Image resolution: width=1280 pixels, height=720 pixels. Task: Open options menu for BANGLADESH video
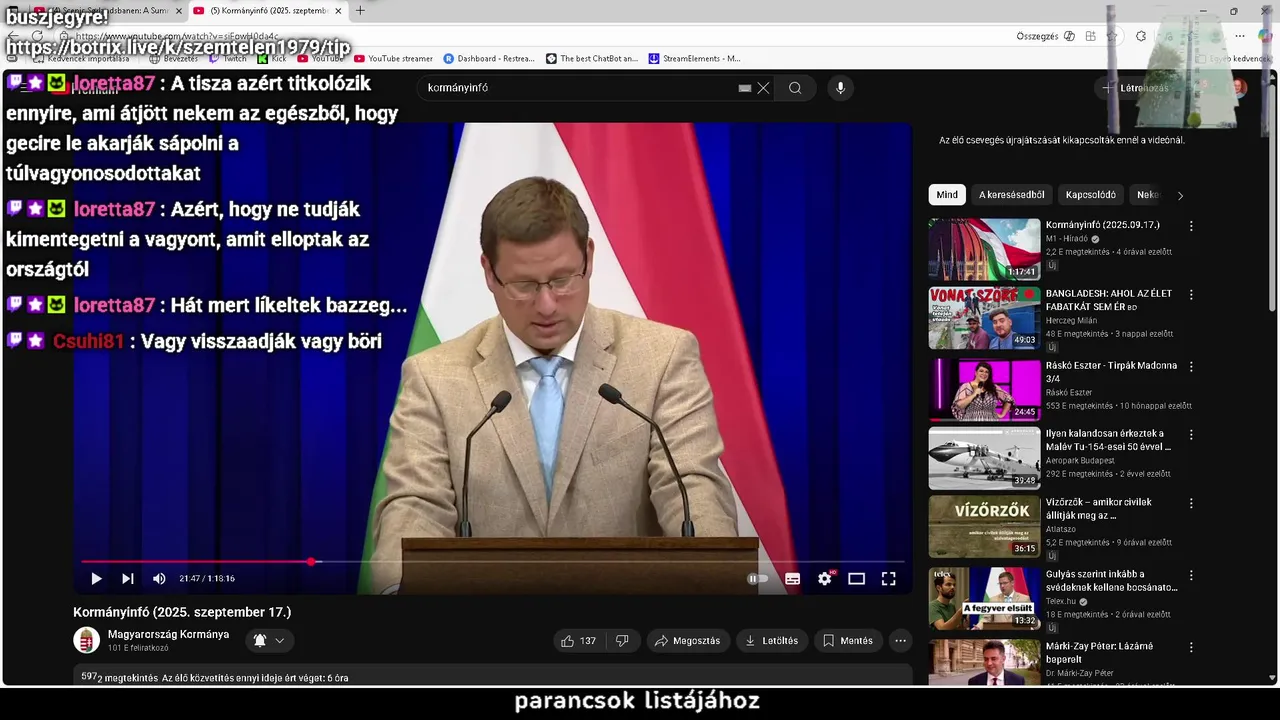(1191, 295)
